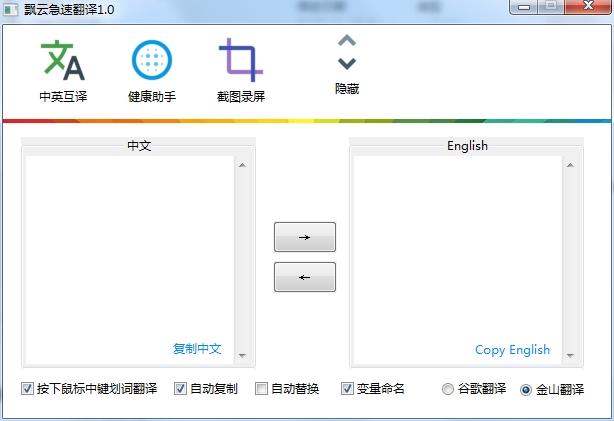
Task: Enable the 自动替换 checkbox
Action: click(x=261, y=389)
